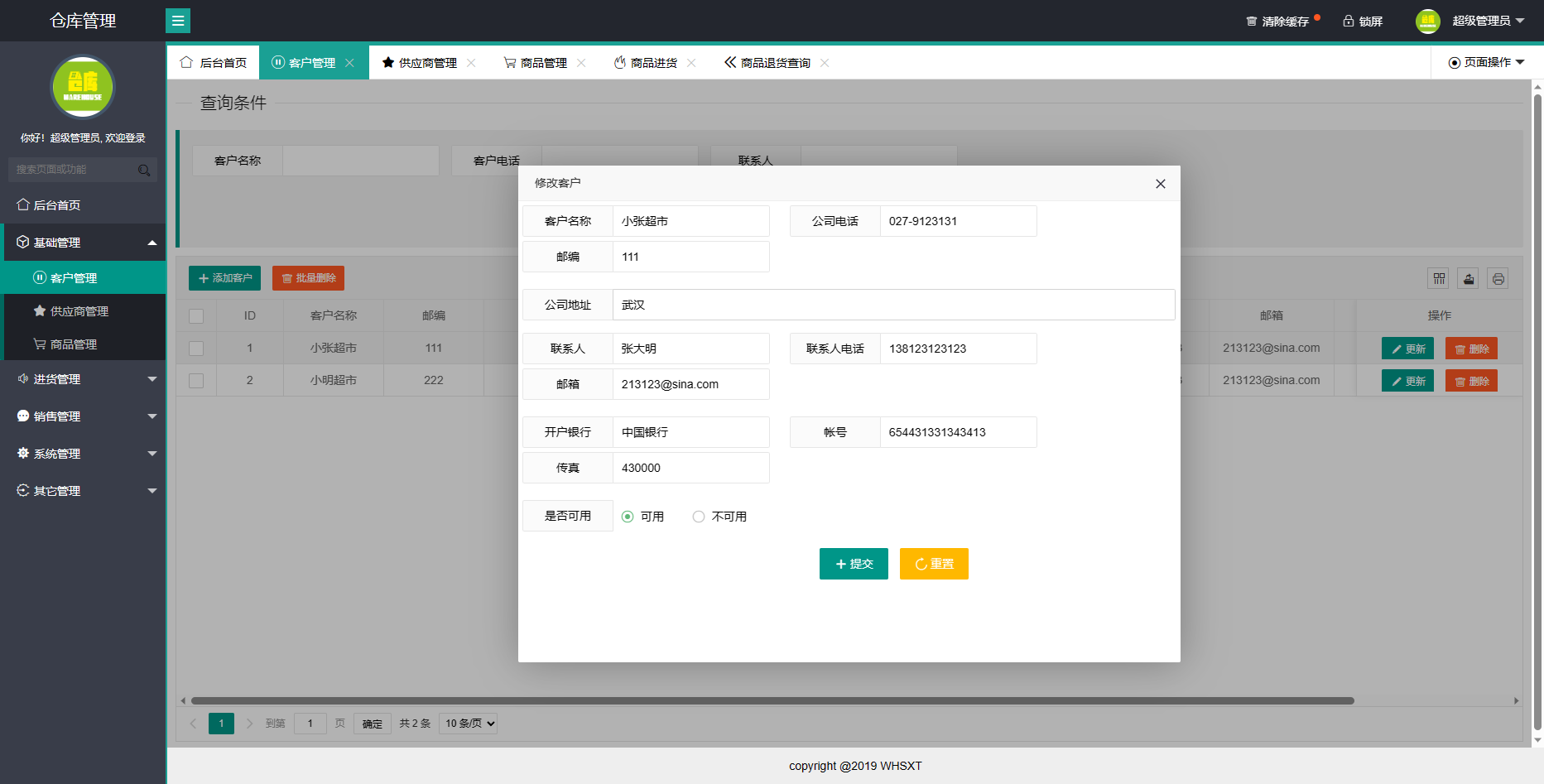1544x784 pixels.
Task: Click the 重置 reset button
Action: click(934, 564)
